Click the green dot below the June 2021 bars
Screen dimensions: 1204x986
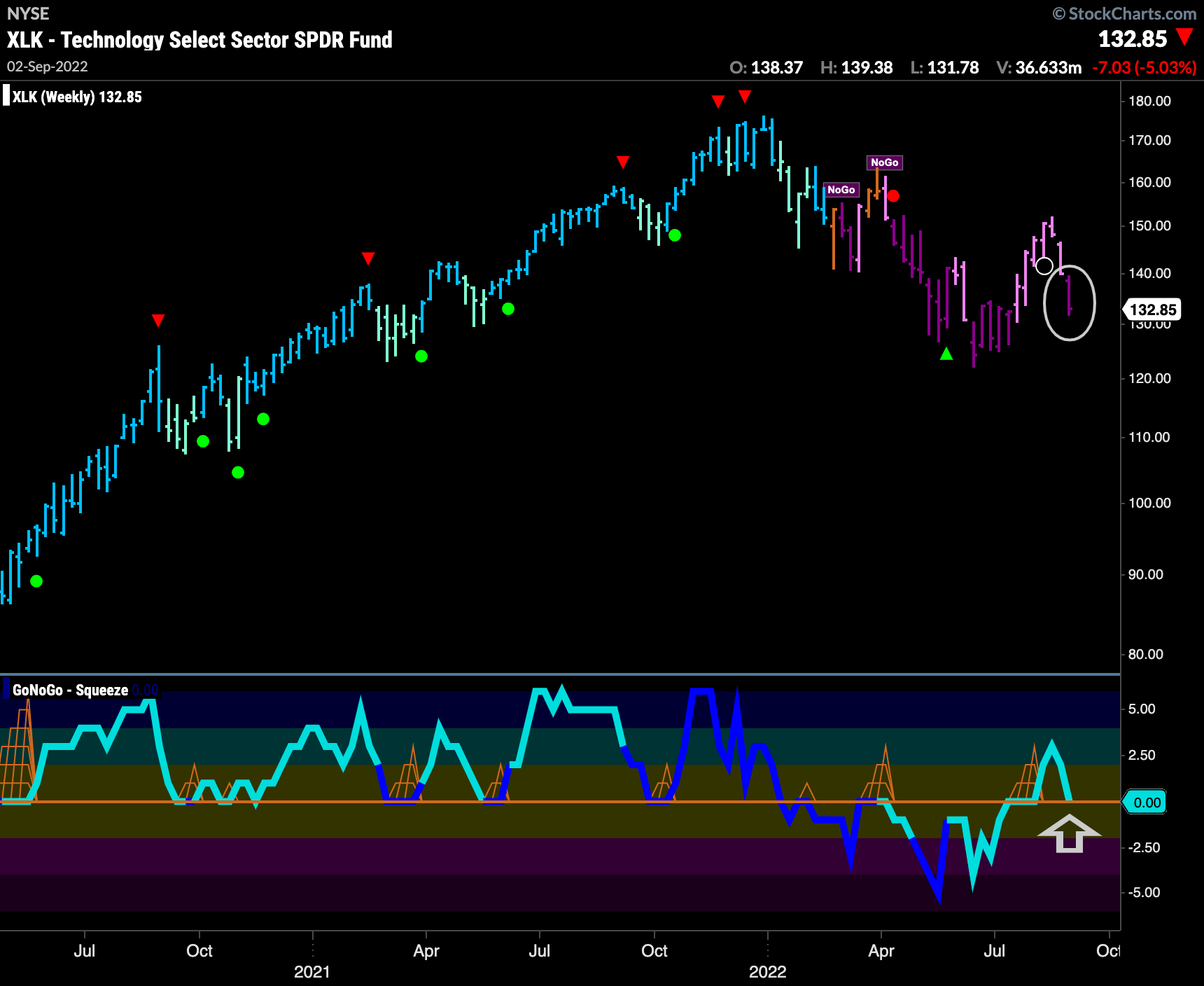point(508,309)
